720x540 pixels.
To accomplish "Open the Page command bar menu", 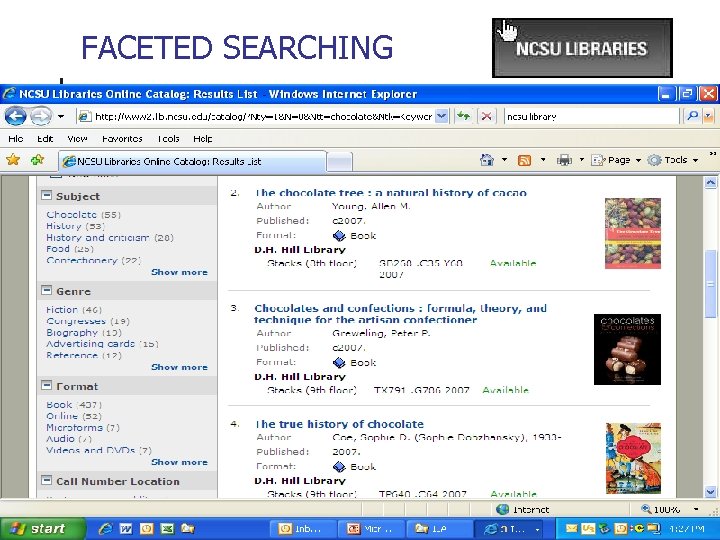I will (616, 160).
